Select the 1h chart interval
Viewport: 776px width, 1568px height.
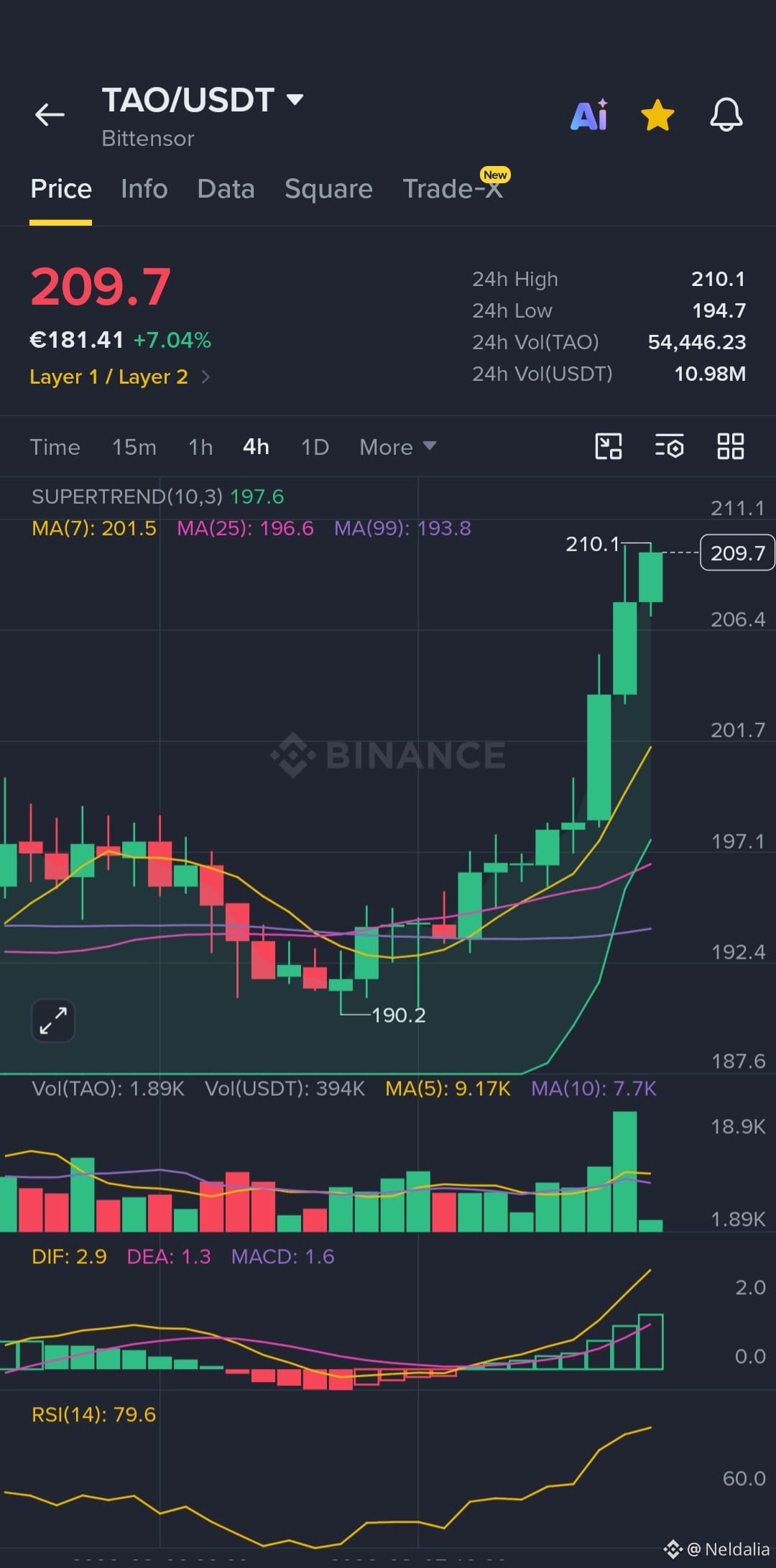[200, 447]
